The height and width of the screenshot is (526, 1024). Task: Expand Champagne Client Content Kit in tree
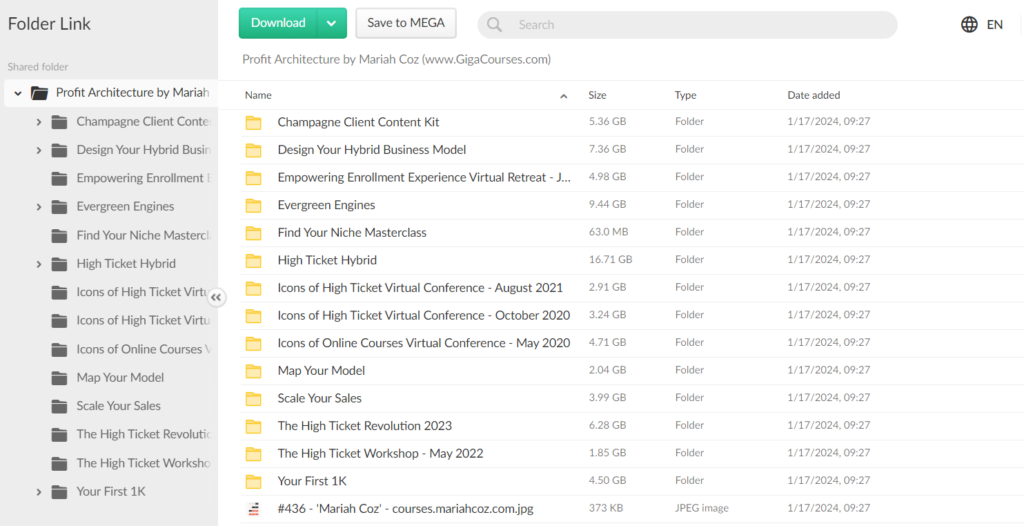38,122
